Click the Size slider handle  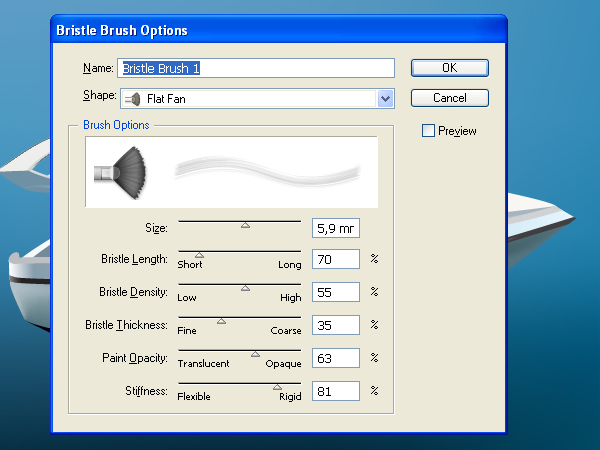pos(245,225)
